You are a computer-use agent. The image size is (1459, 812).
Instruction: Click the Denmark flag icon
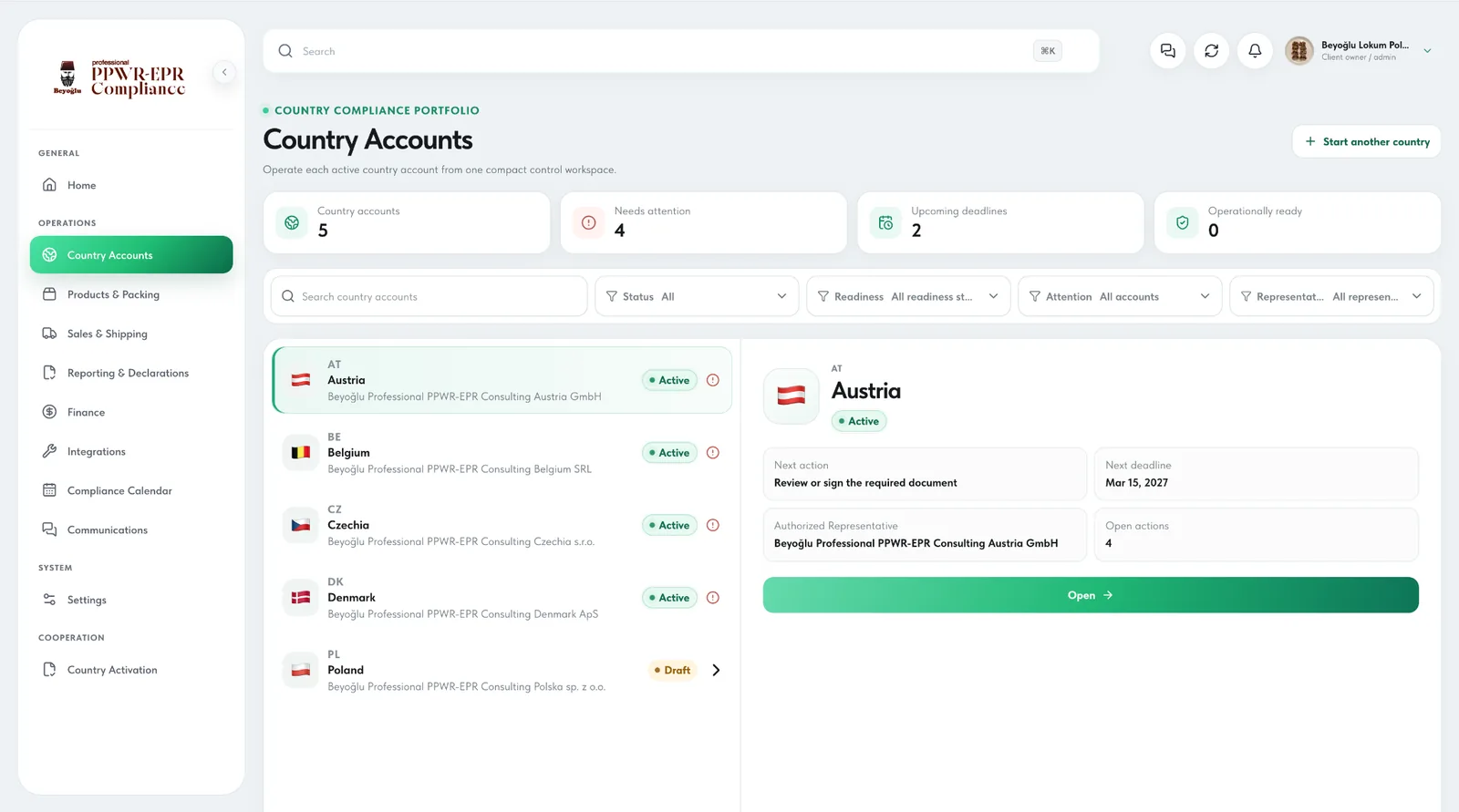[301, 598]
